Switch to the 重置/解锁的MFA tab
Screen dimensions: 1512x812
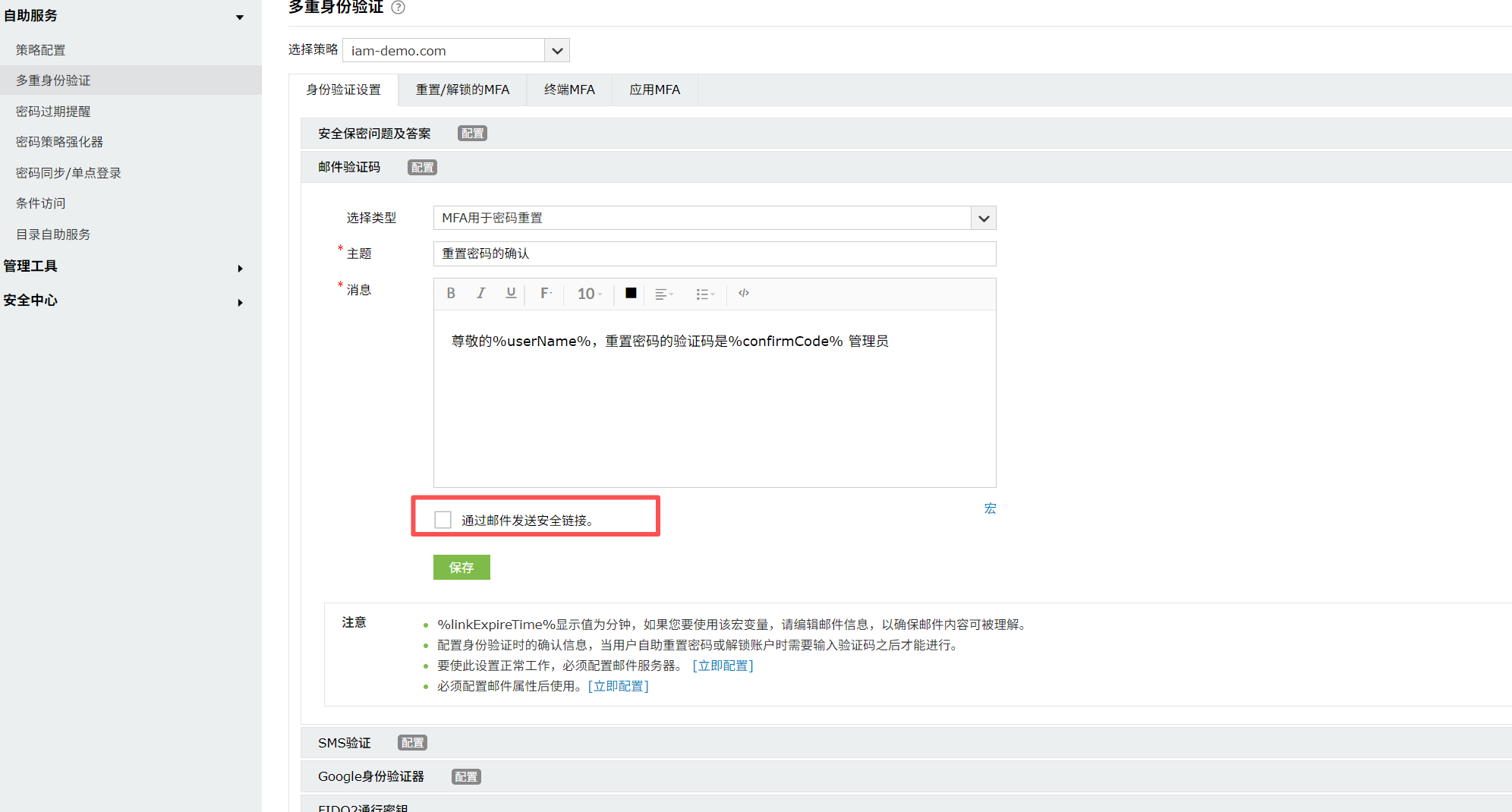[x=462, y=90]
